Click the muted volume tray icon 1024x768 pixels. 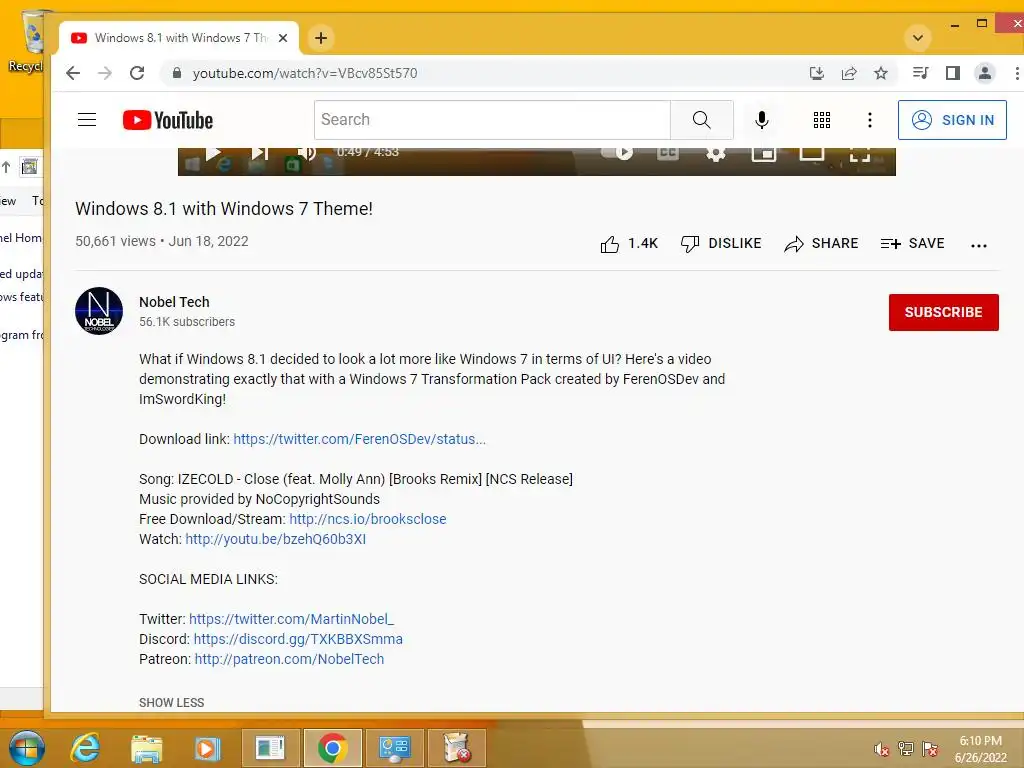[881, 749]
